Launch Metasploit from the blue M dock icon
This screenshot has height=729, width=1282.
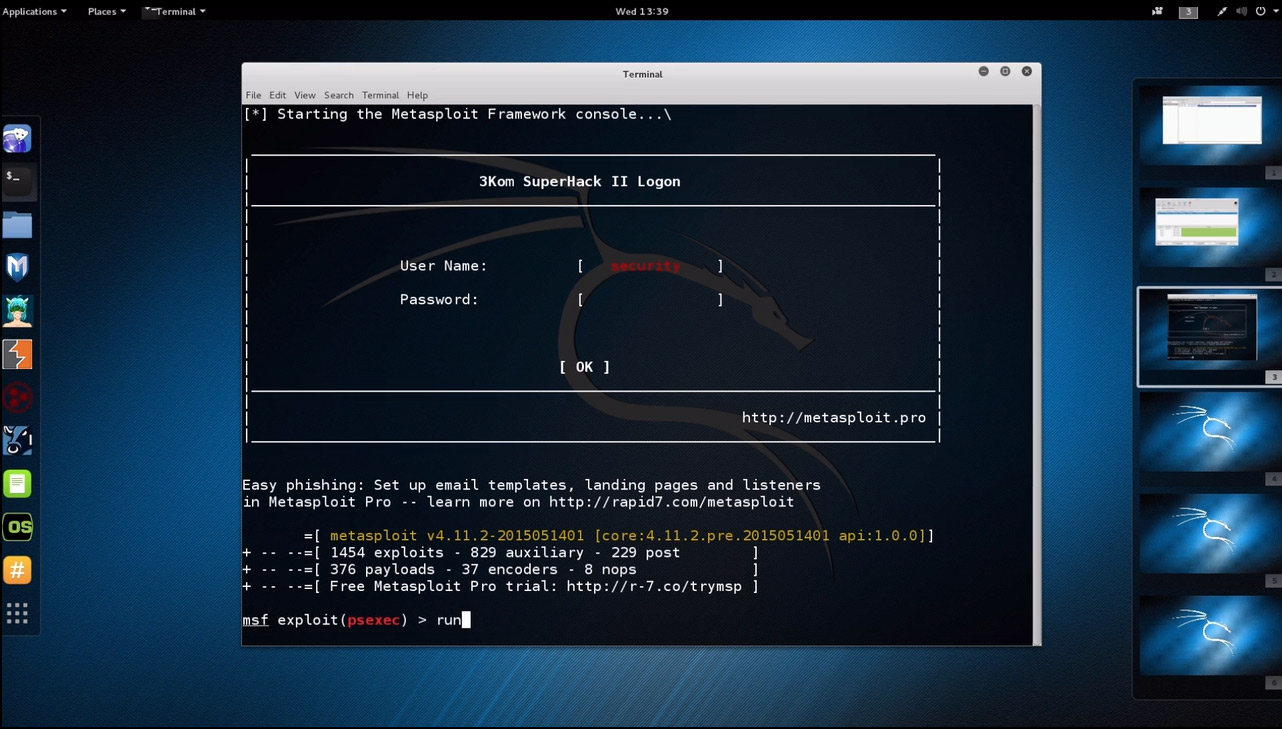(x=17, y=267)
